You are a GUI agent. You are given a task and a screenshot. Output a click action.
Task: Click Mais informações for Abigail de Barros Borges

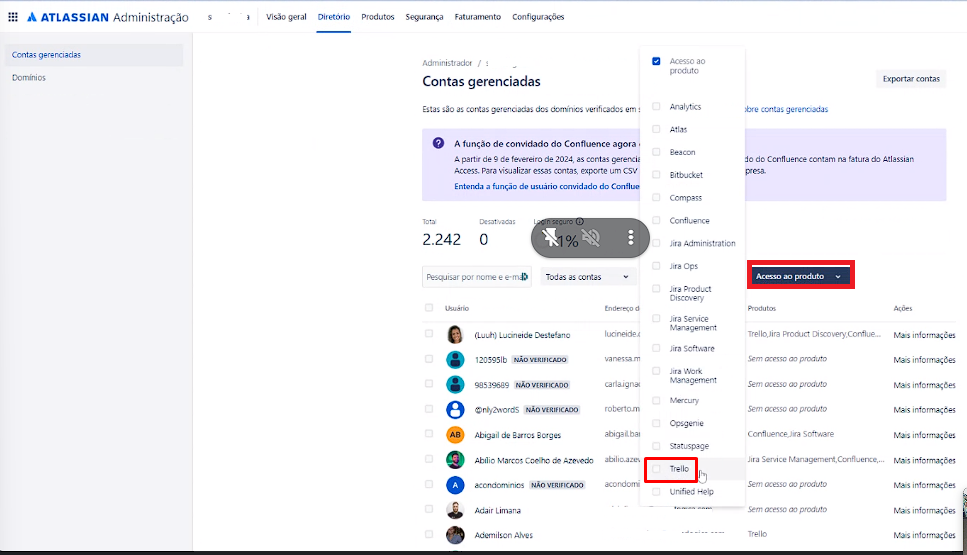[x=924, y=435]
